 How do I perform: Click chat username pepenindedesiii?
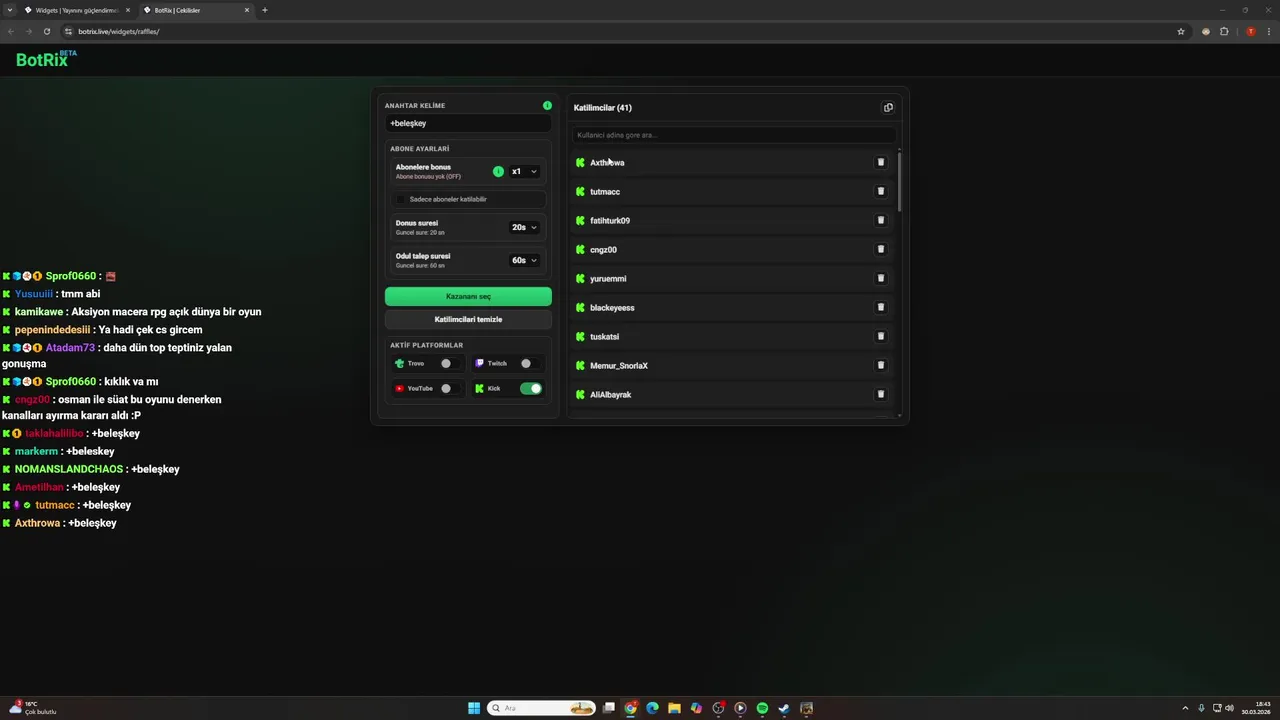[x=53, y=330]
